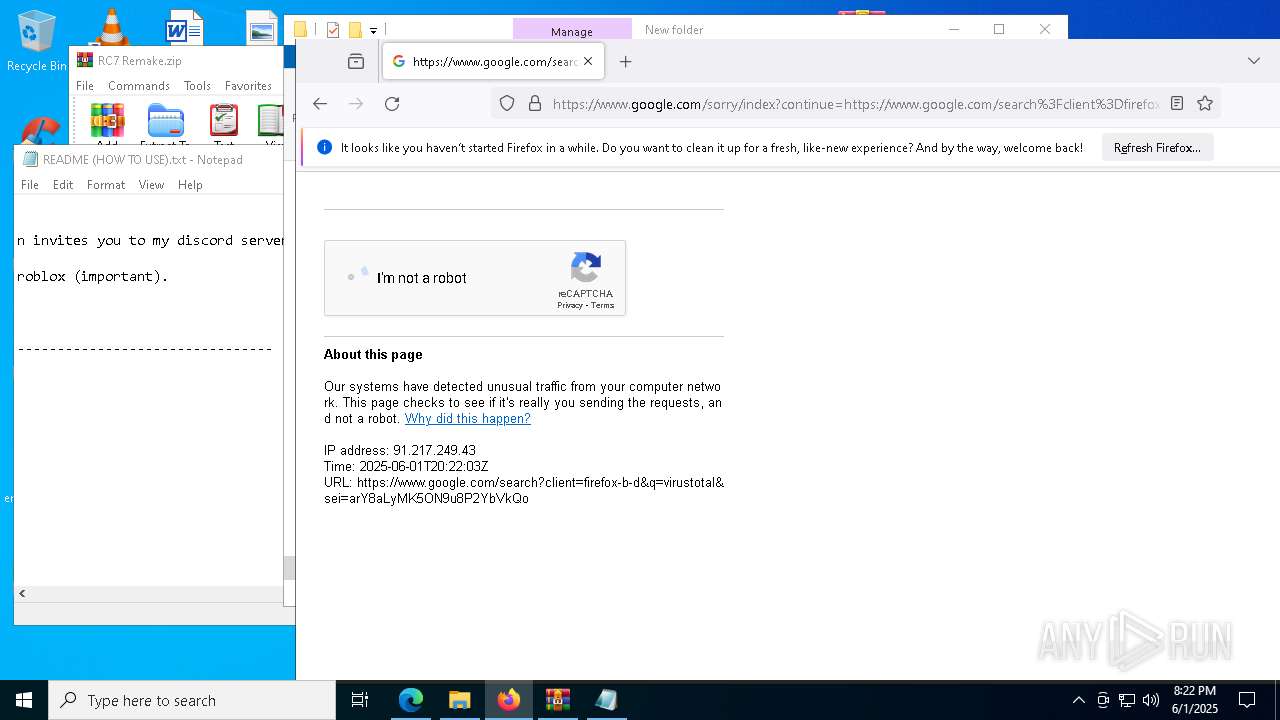1280x720 pixels.
Task: Click the Refresh Firefox button
Action: [1157, 147]
